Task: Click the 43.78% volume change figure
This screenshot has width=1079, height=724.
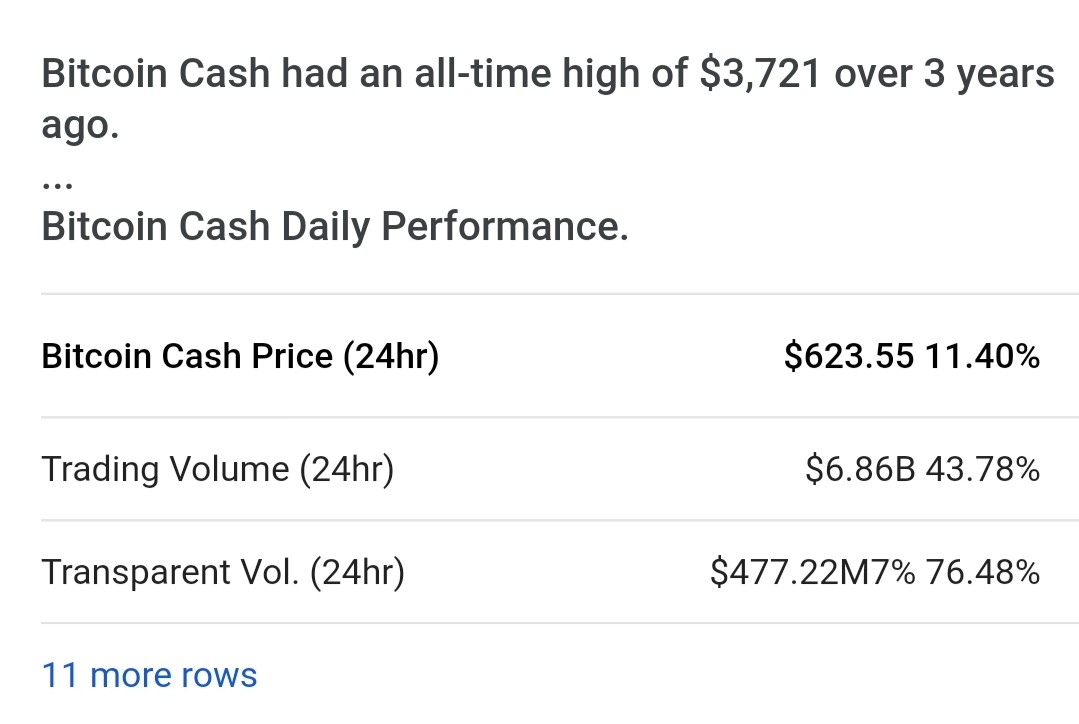Action: (x=983, y=469)
